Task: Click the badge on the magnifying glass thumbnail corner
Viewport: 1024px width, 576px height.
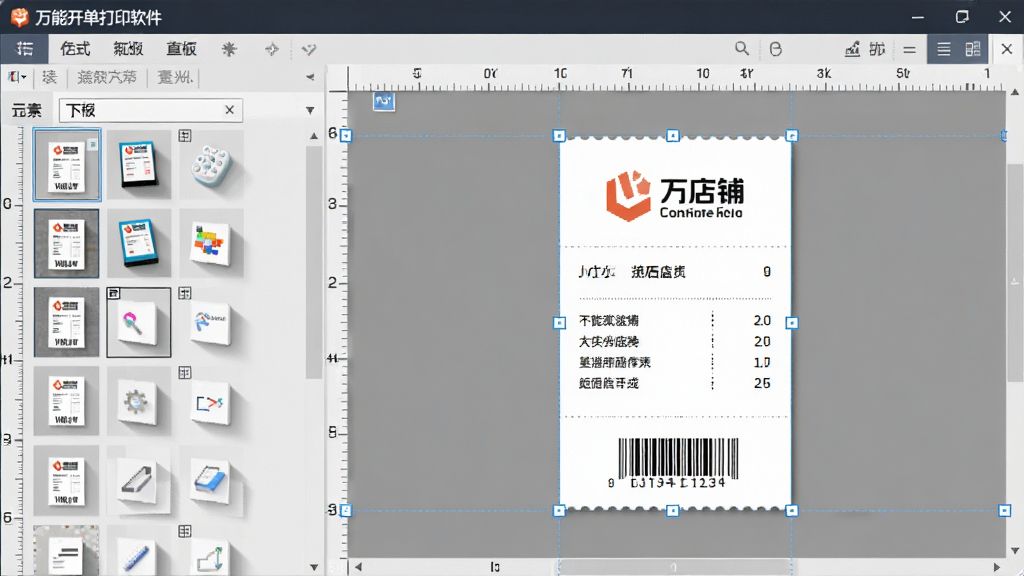Action: point(113,293)
